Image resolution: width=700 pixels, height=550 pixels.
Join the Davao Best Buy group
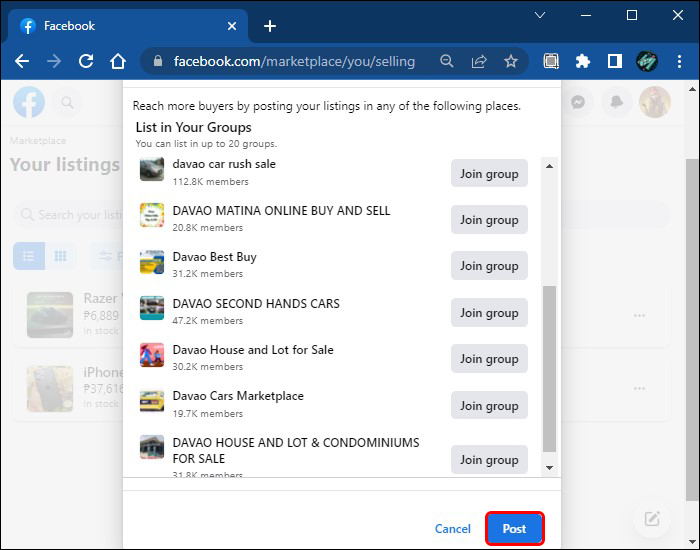click(489, 266)
